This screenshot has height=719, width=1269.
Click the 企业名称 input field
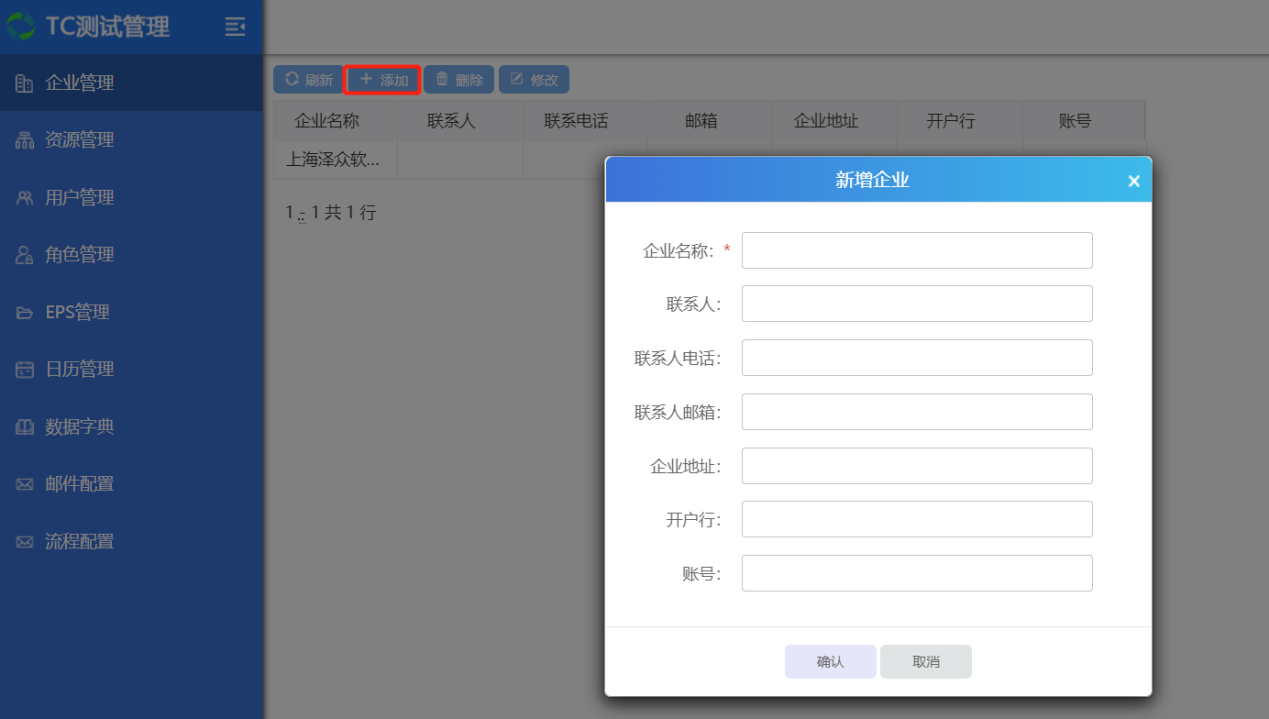coord(916,251)
